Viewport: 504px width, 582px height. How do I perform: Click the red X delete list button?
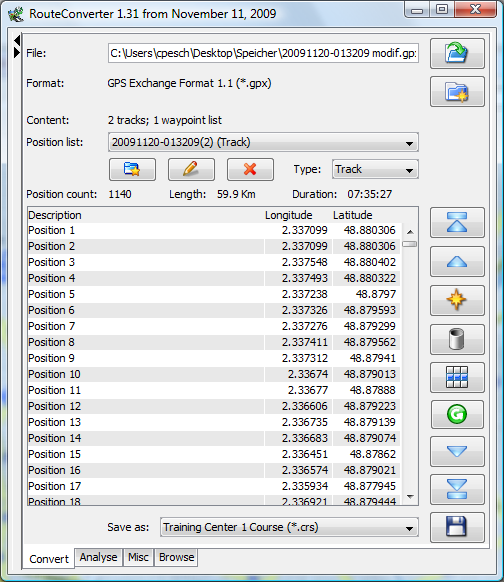pos(250,170)
